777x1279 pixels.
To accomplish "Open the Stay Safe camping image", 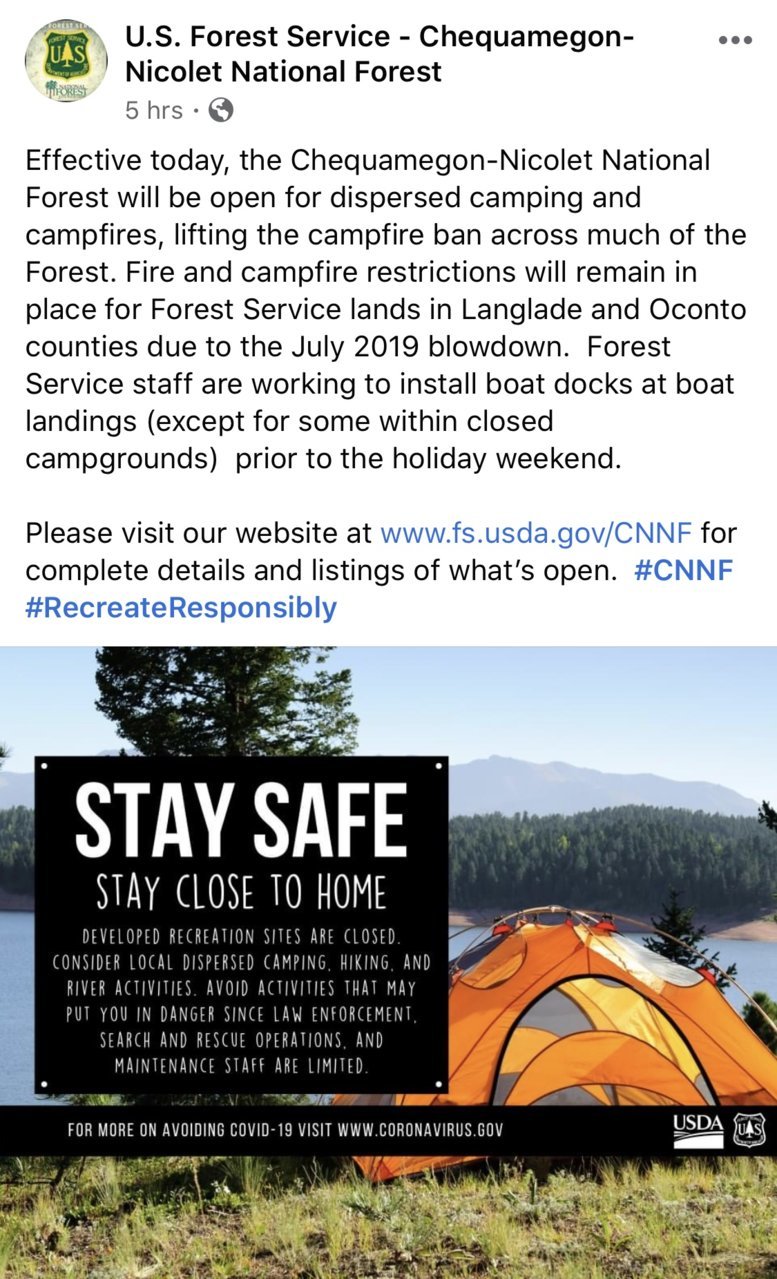I will click(x=388, y=962).
